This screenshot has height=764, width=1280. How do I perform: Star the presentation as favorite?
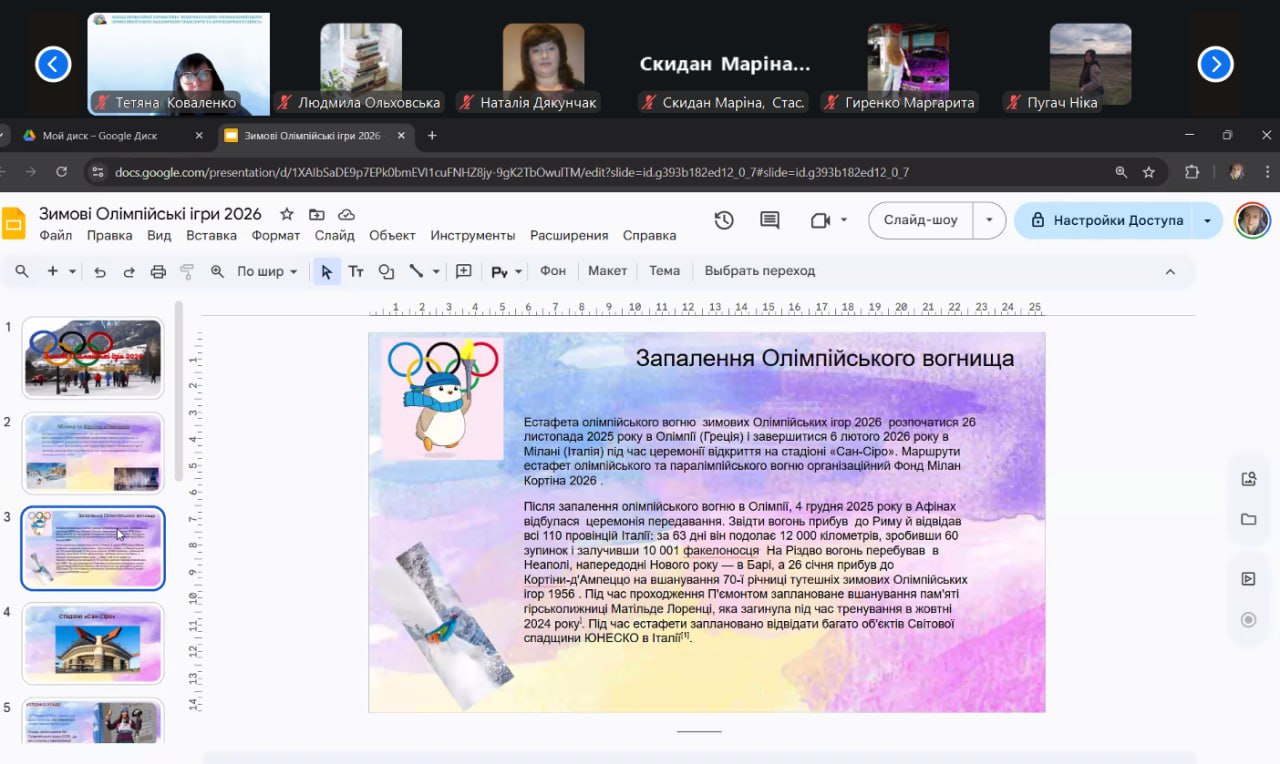(x=287, y=214)
